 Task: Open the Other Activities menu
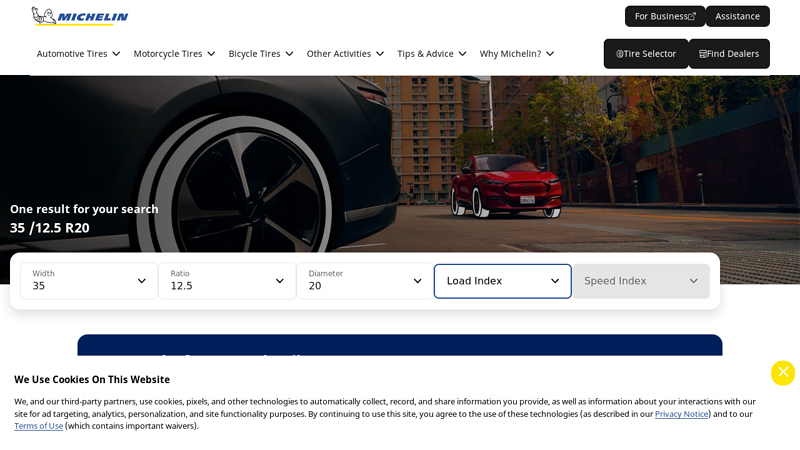(x=345, y=54)
